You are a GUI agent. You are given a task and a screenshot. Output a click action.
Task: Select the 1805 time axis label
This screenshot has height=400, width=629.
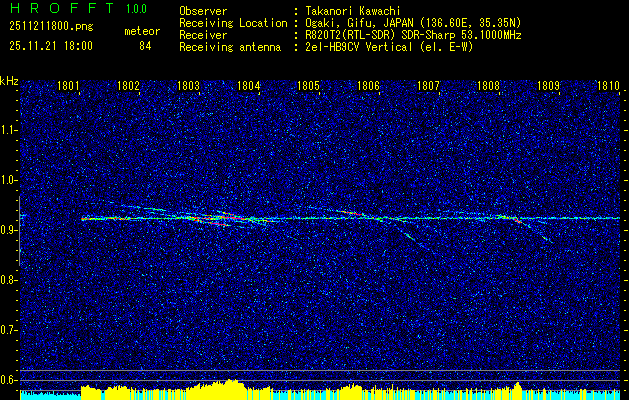pos(308,85)
